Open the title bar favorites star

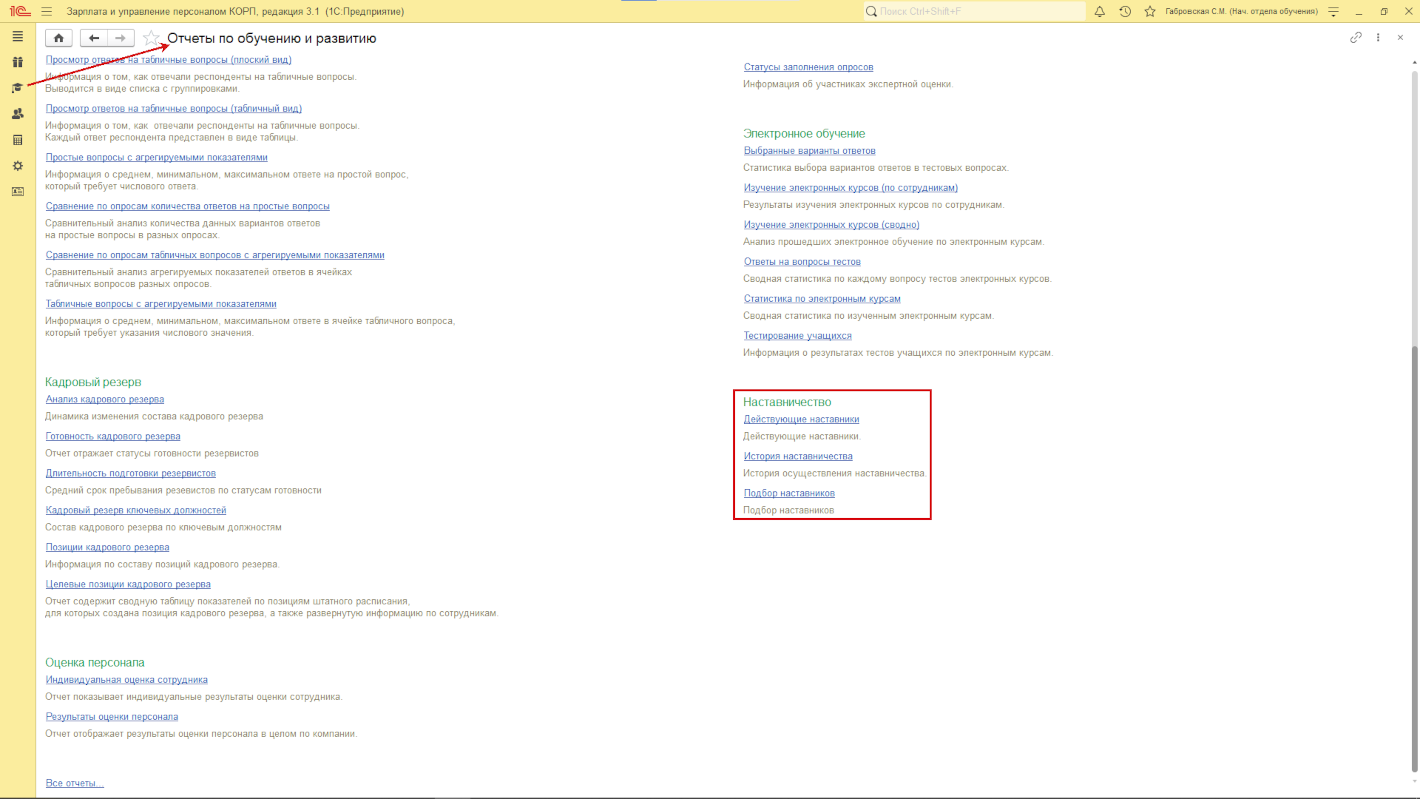coord(1149,11)
